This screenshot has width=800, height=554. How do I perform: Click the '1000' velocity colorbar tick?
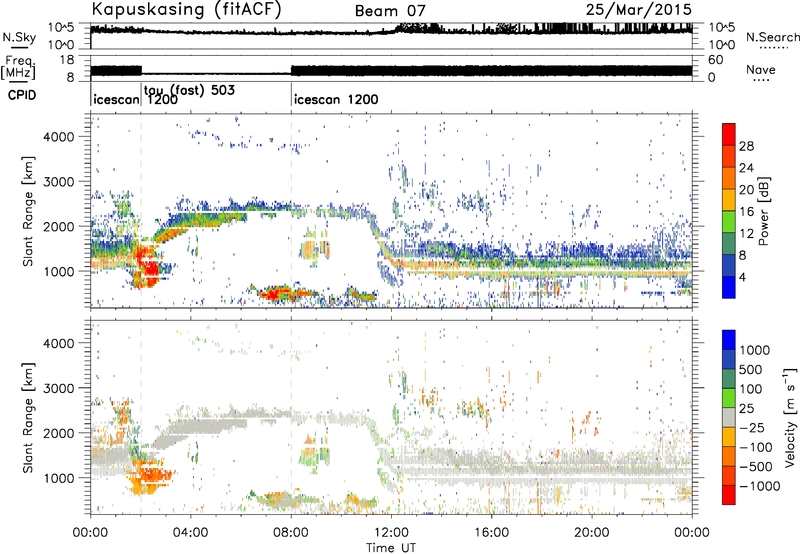755,350
